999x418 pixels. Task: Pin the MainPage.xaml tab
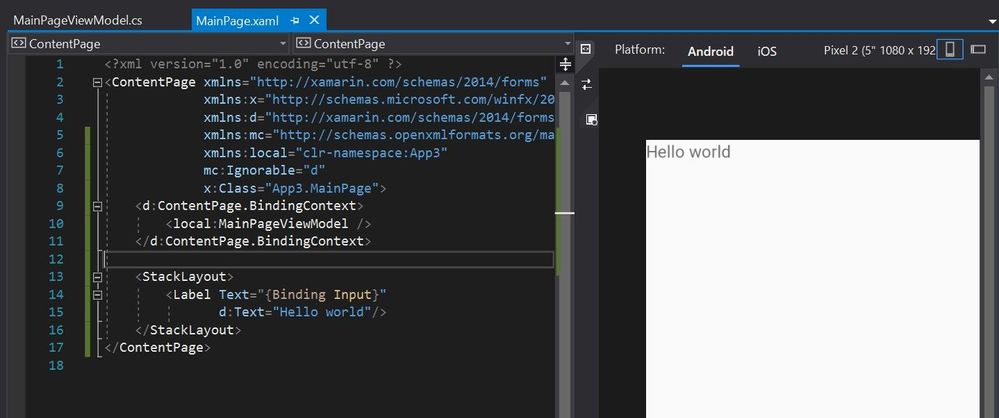pyautogui.click(x=294, y=20)
